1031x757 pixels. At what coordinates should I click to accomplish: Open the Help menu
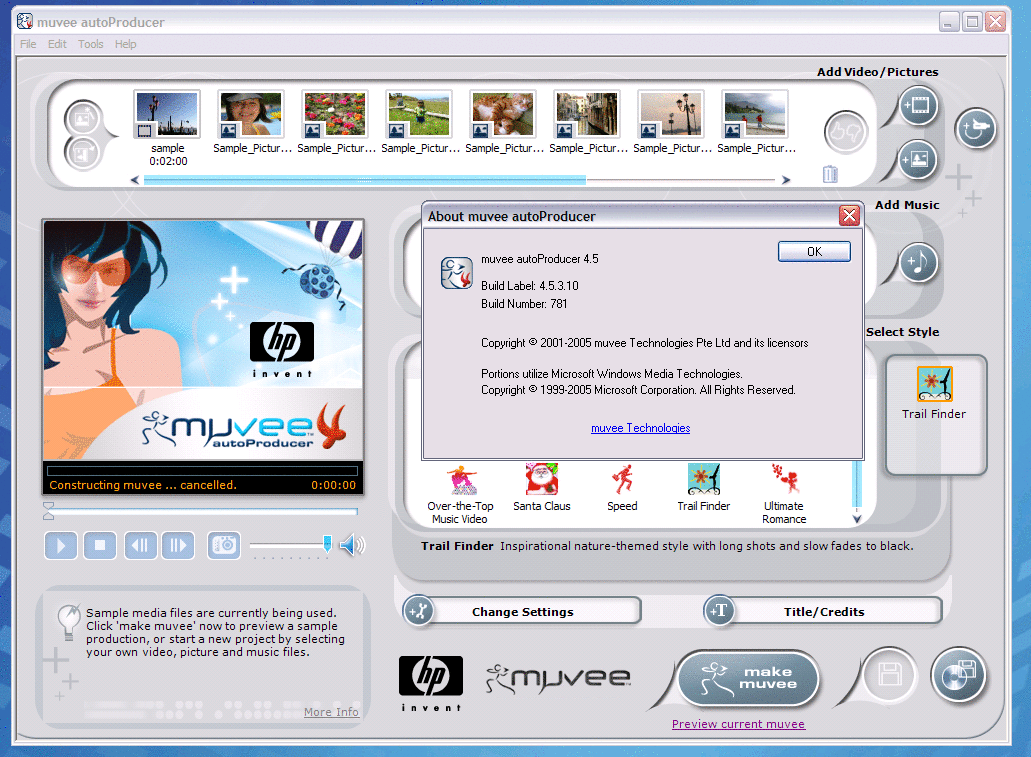[x=126, y=44]
